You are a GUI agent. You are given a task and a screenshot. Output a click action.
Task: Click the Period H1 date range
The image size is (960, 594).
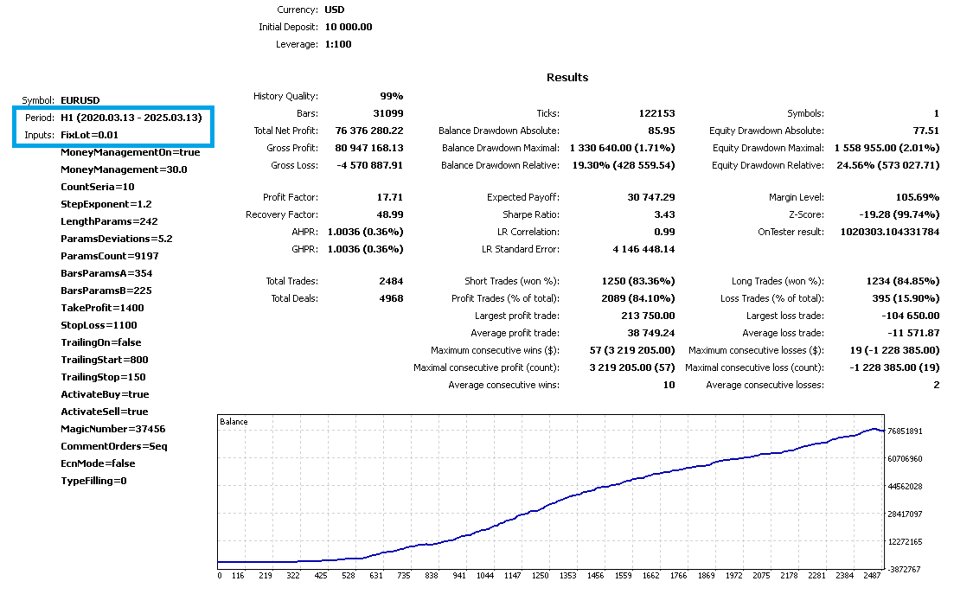point(131,118)
